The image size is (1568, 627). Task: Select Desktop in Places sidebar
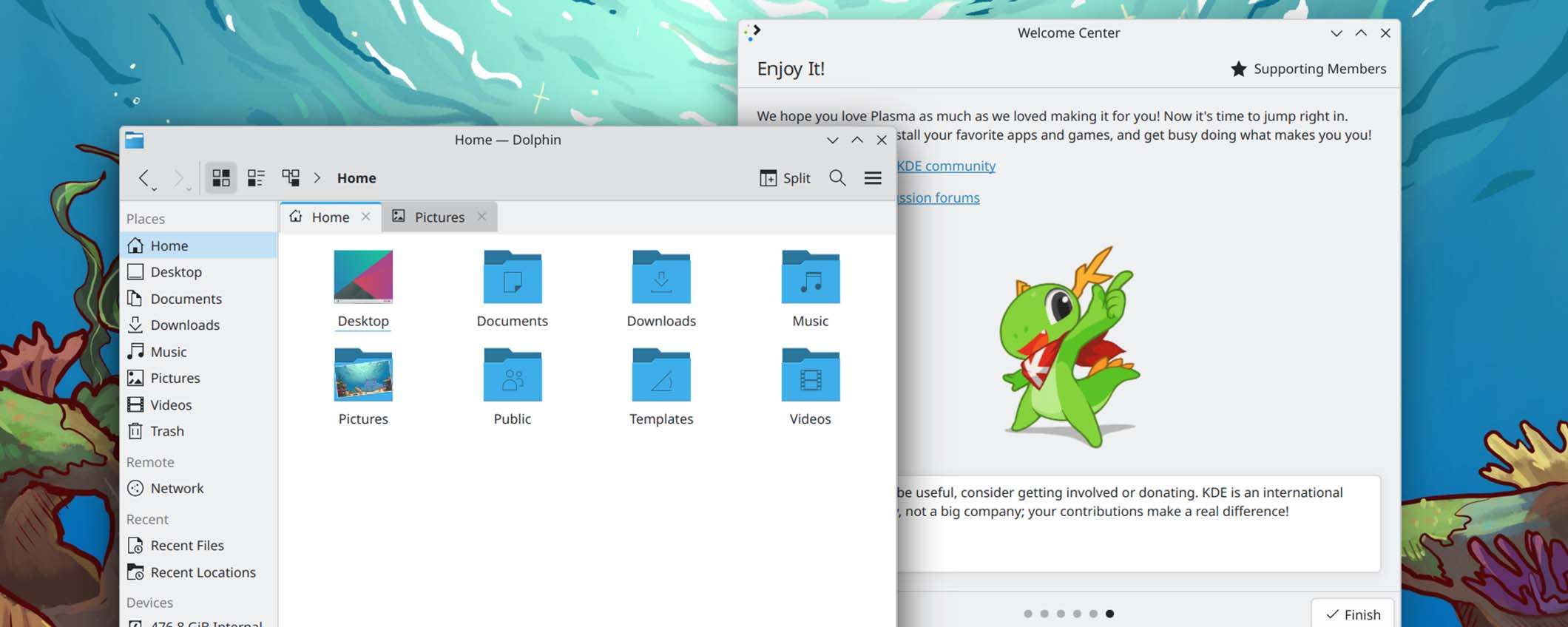pos(198,272)
